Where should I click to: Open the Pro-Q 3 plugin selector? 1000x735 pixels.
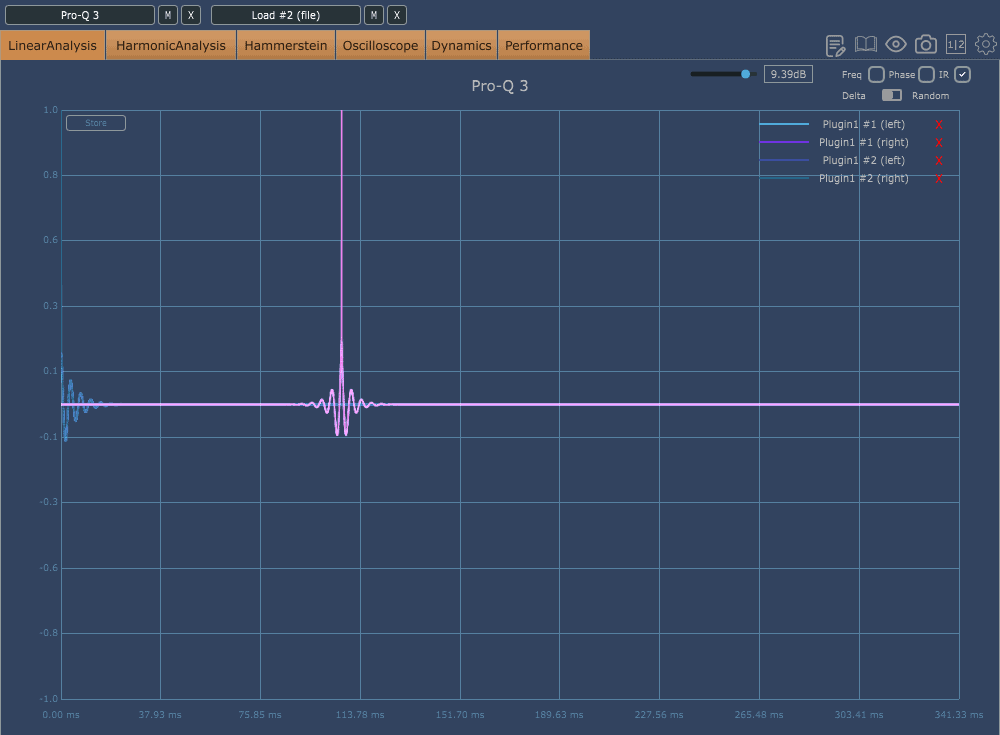coord(80,14)
